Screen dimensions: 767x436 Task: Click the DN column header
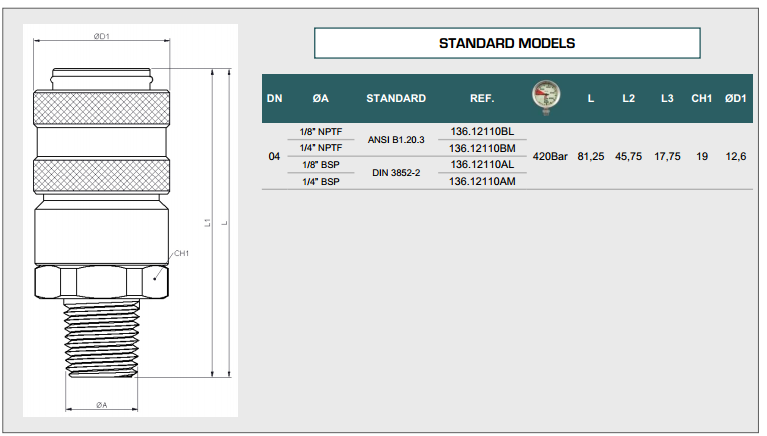274,99
